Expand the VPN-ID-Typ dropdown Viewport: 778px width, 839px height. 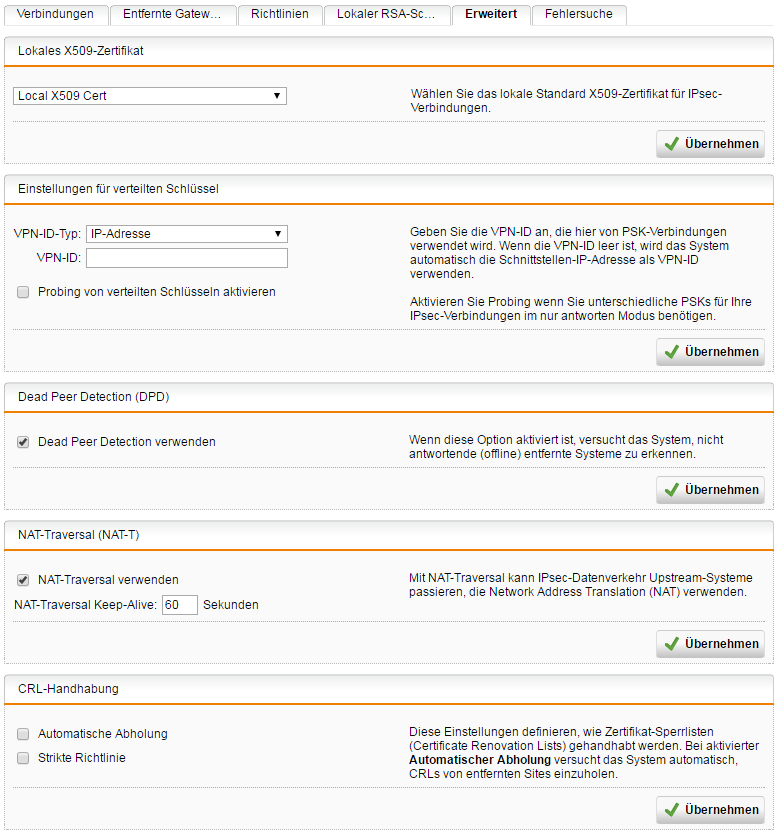pos(187,234)
